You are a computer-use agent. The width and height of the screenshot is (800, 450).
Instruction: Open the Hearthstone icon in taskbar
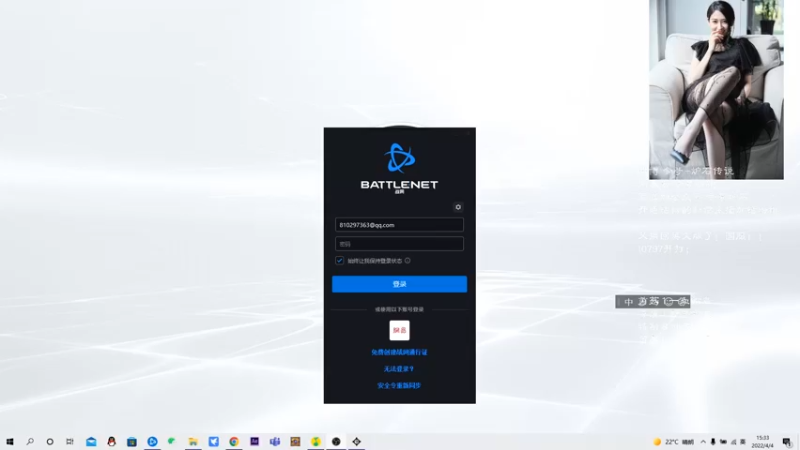click(295, 441)
